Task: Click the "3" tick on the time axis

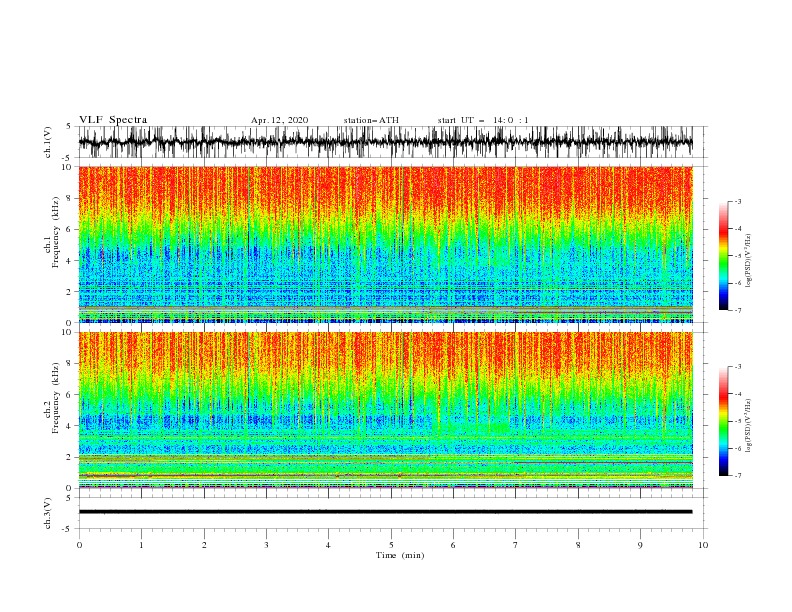Action: (x=266, y=545)
